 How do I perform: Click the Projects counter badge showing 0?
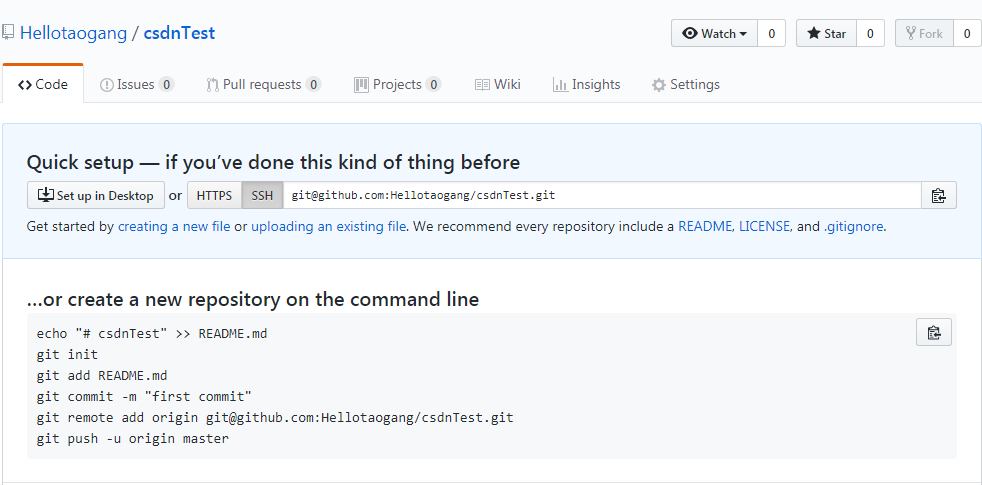(433, 85)
